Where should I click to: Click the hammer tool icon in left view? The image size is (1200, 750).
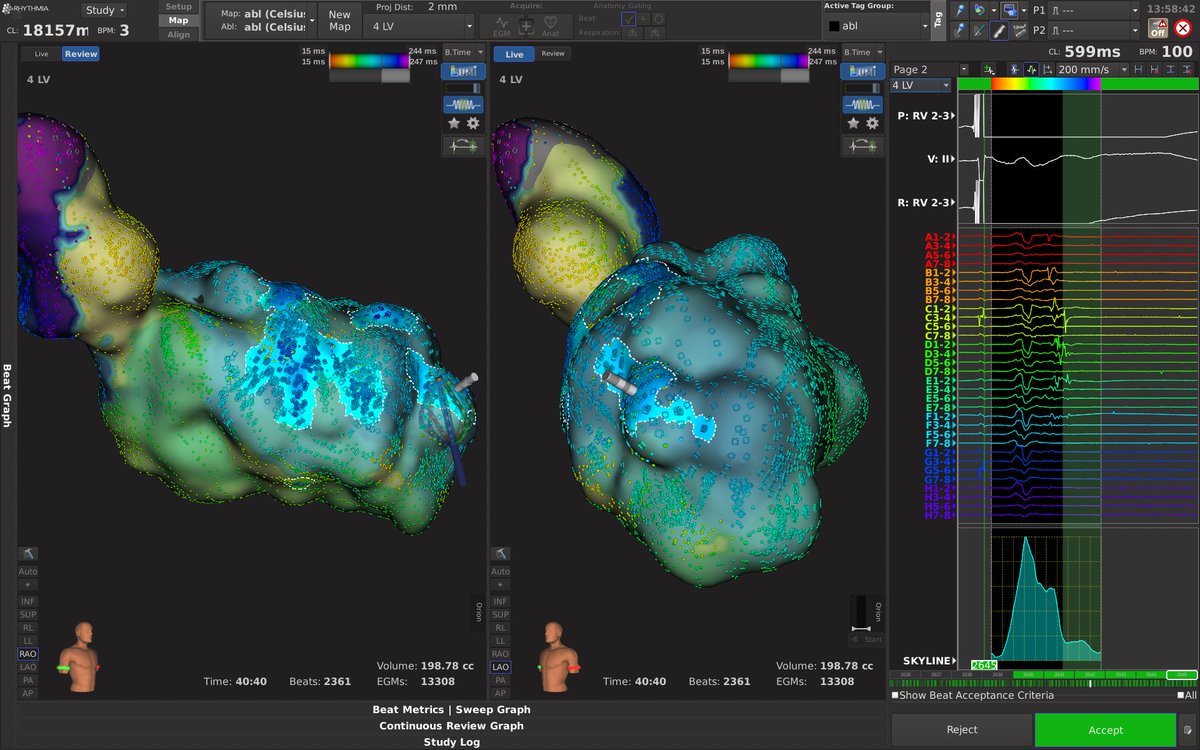click(x=27, y=554)
